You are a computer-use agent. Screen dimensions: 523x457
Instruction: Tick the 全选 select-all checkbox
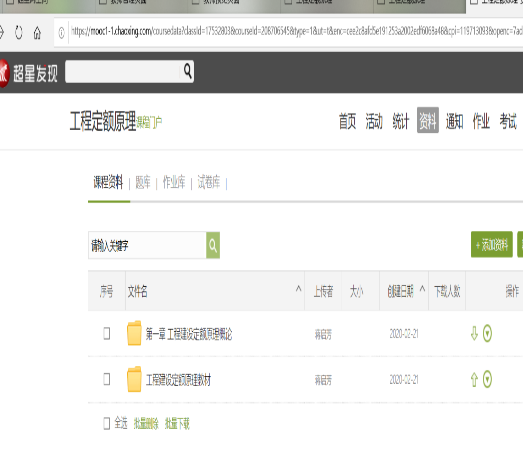tap(106, 424)
